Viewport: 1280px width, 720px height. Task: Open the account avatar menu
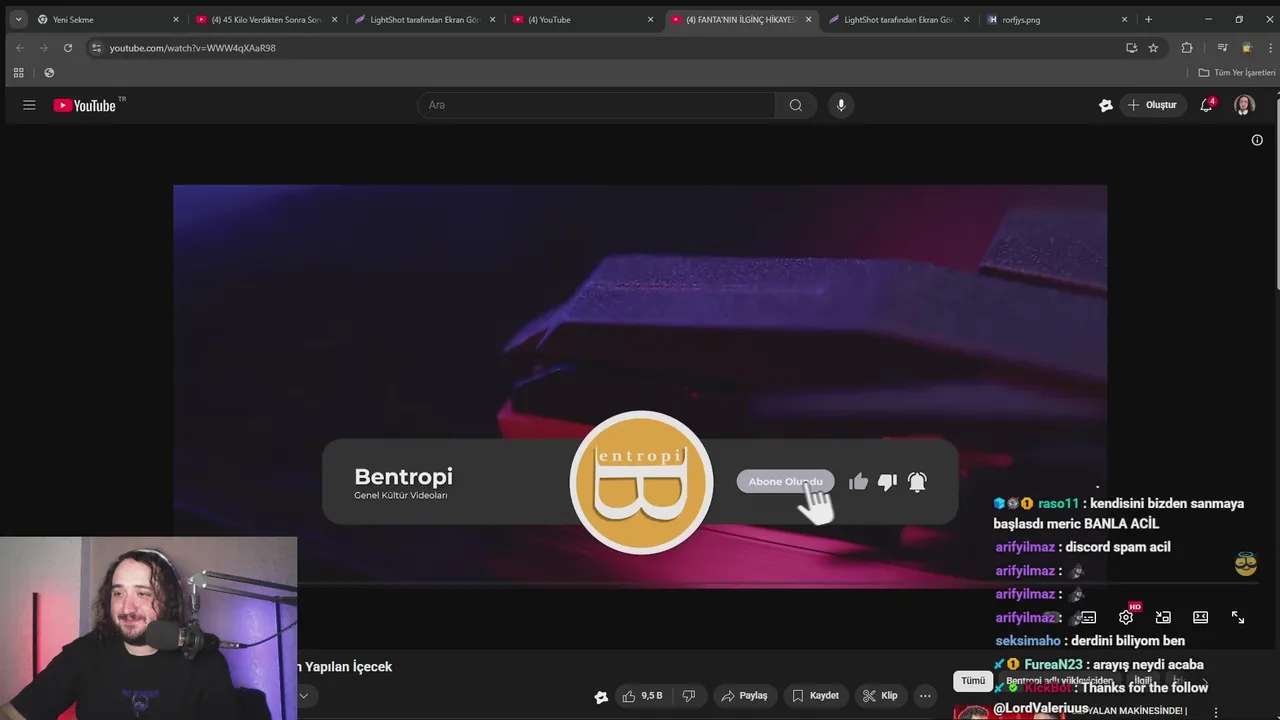[1244, 105]
